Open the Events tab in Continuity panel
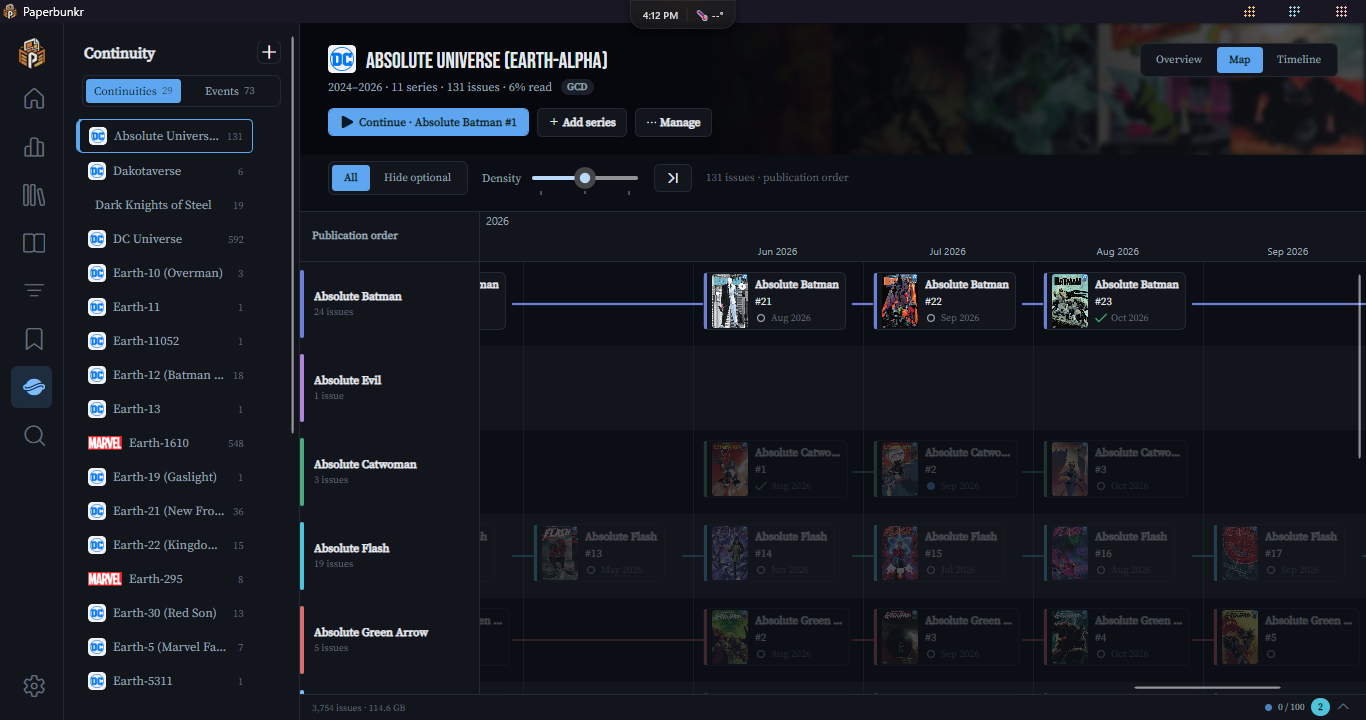Screen dimensions: 1366x720 230,91
